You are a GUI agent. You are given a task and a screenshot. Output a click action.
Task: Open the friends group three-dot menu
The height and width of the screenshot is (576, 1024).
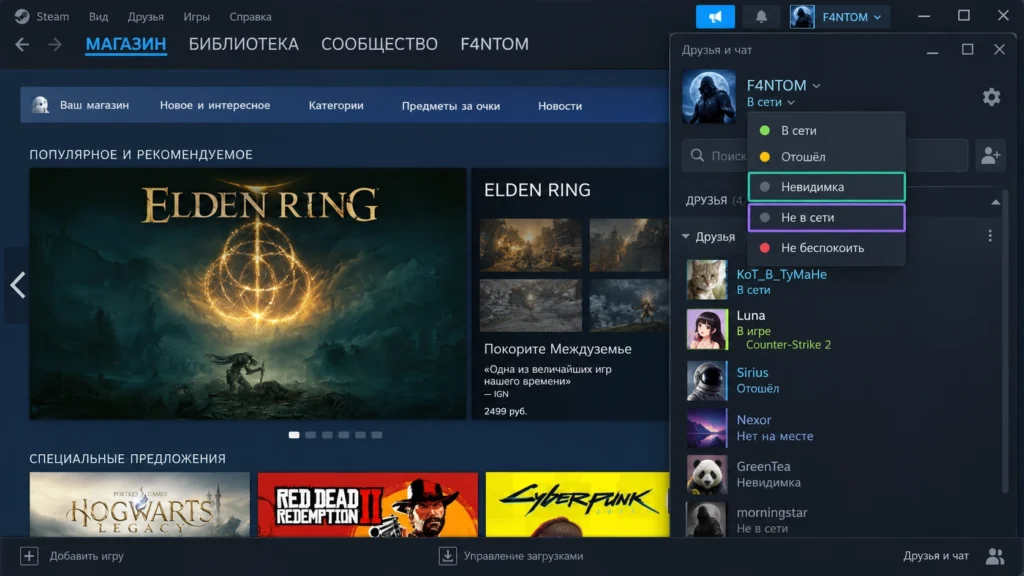tap(990, 236)
